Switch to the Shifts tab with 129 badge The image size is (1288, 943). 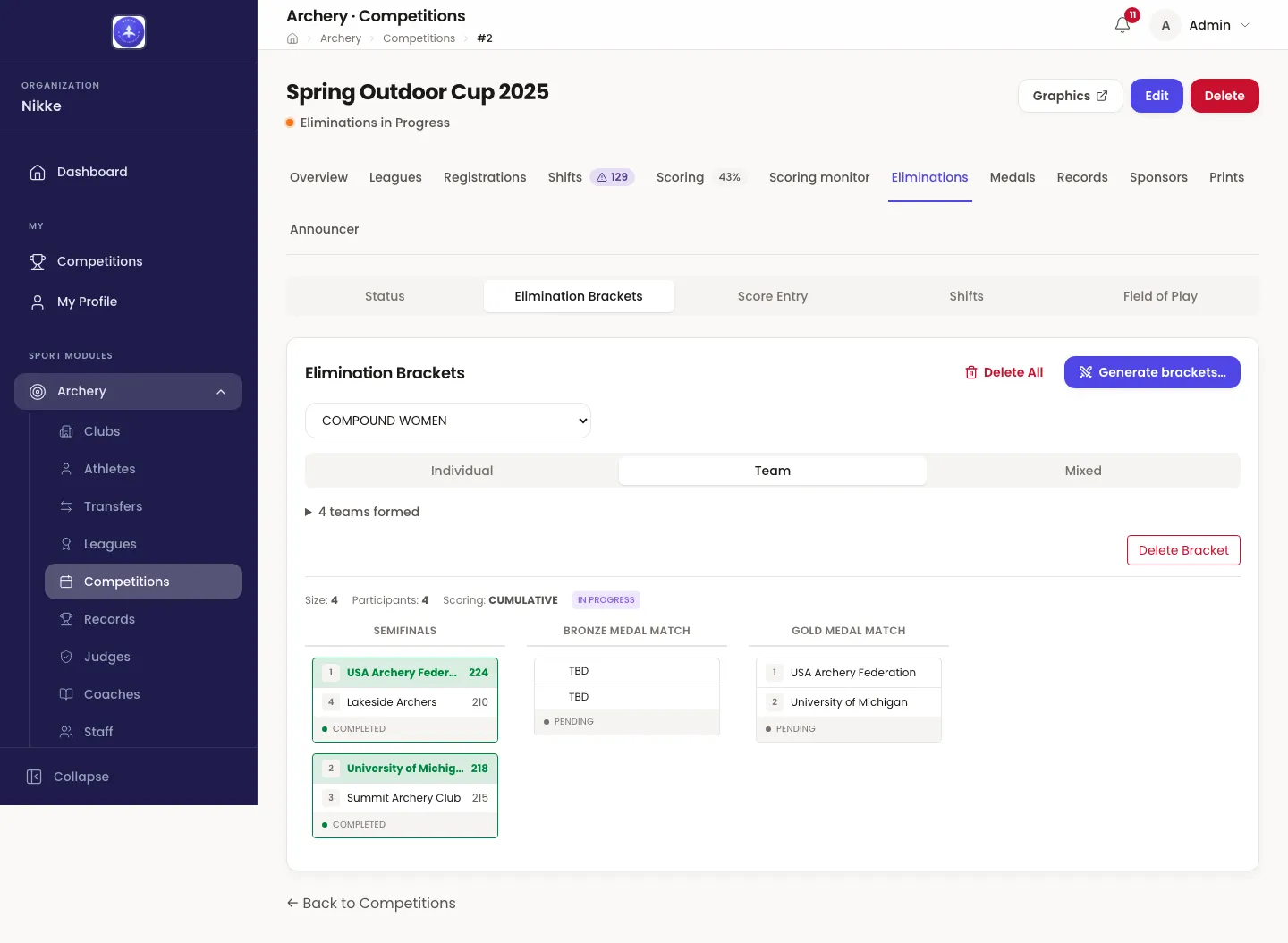[591, 177]
